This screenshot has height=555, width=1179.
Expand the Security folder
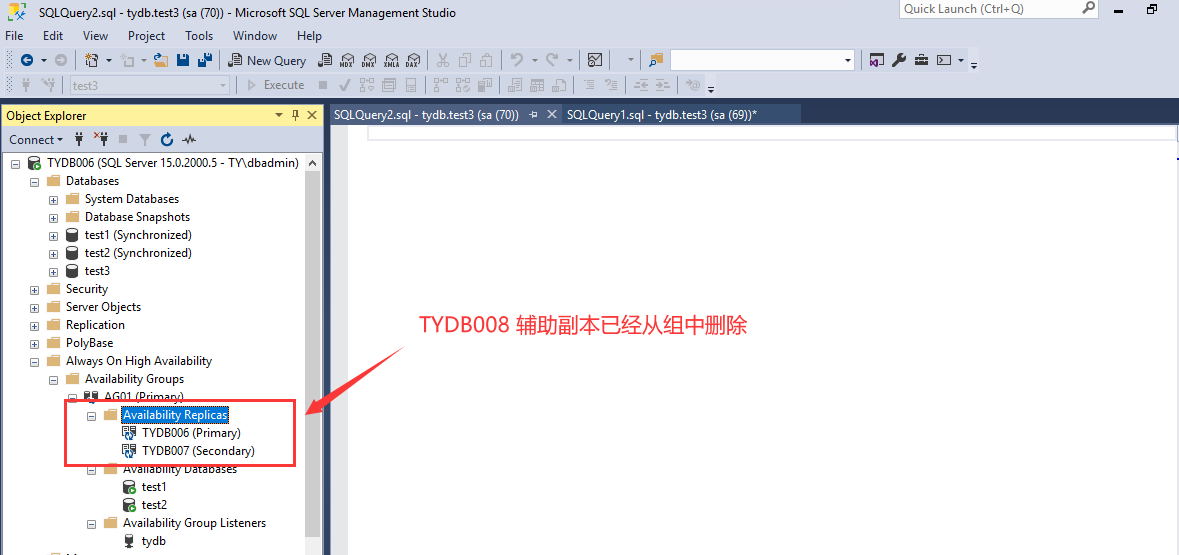tap(34, 290)
